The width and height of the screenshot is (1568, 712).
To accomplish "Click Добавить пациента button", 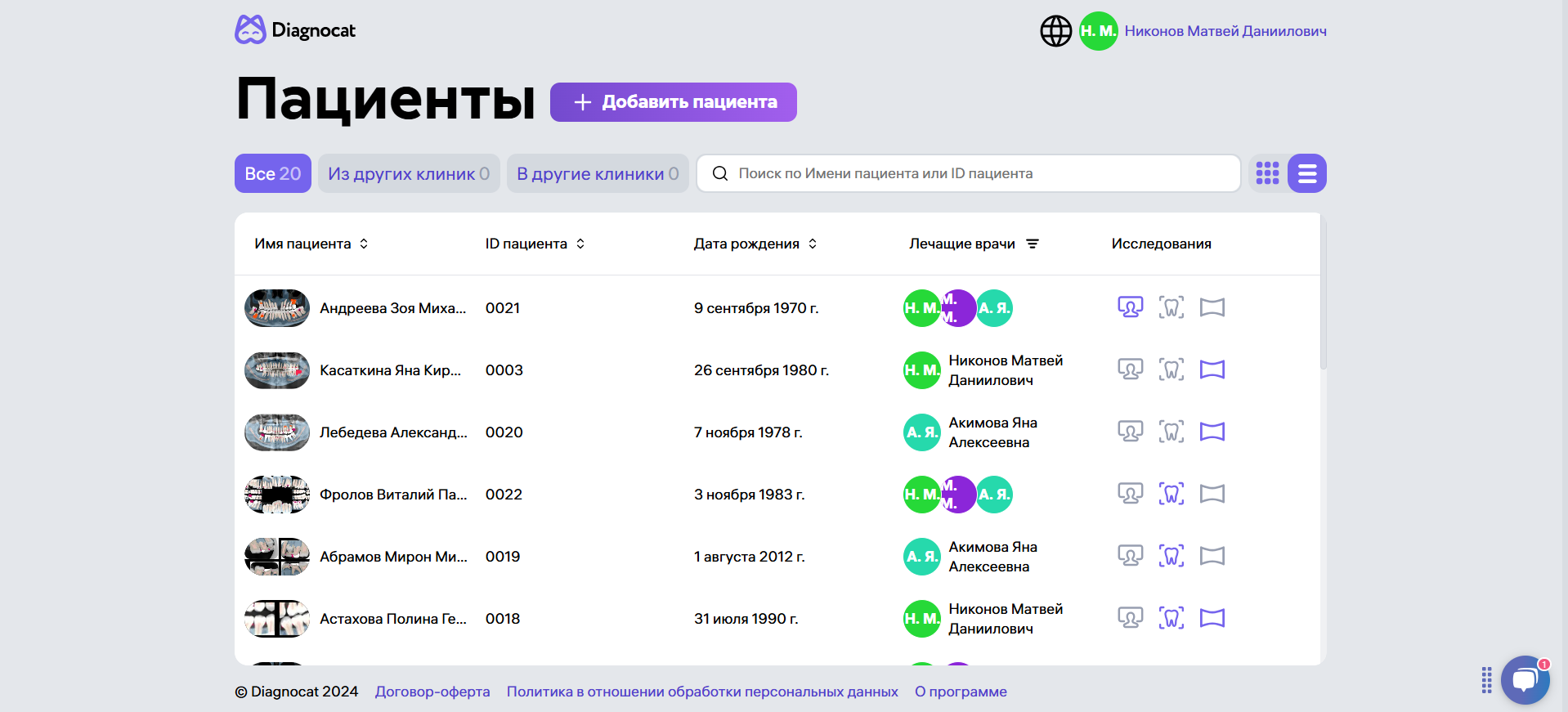I will (x=673, y=102).
